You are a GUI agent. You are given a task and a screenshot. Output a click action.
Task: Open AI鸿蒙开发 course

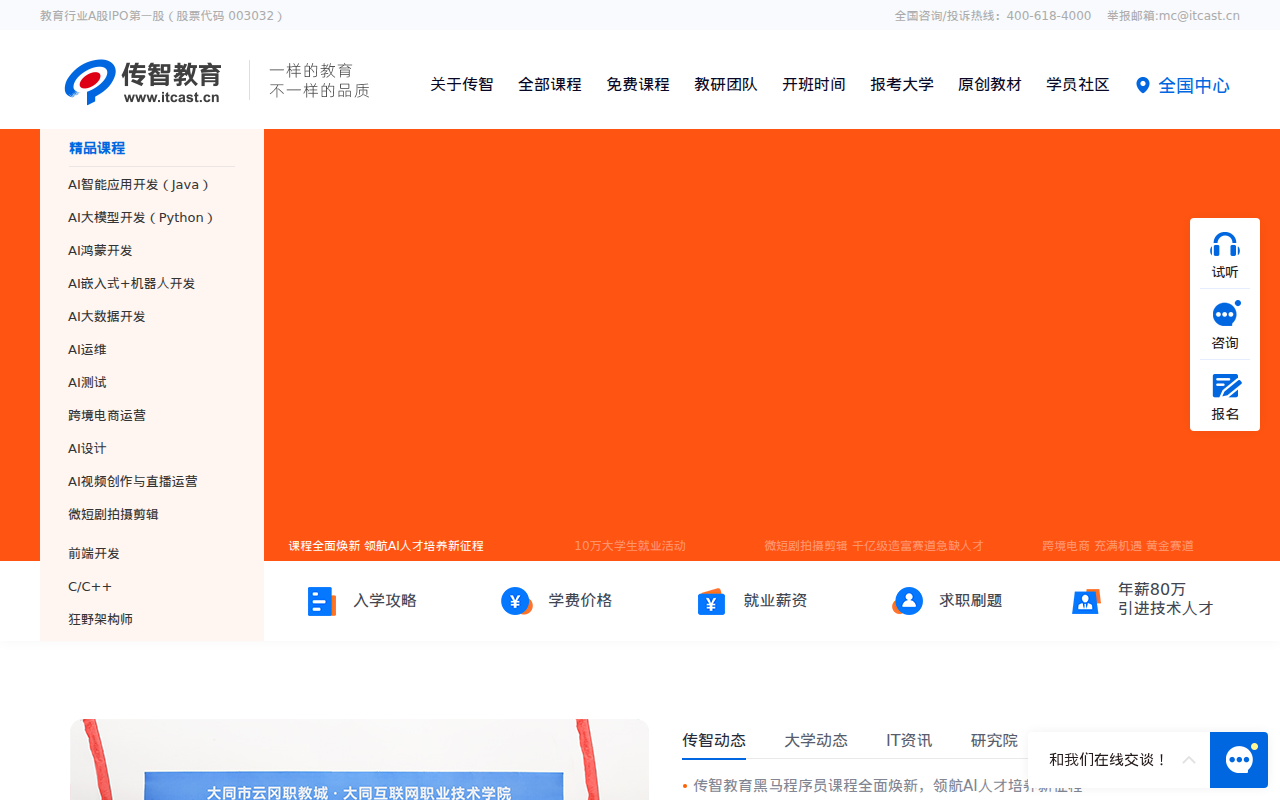(x=100, y=251)
